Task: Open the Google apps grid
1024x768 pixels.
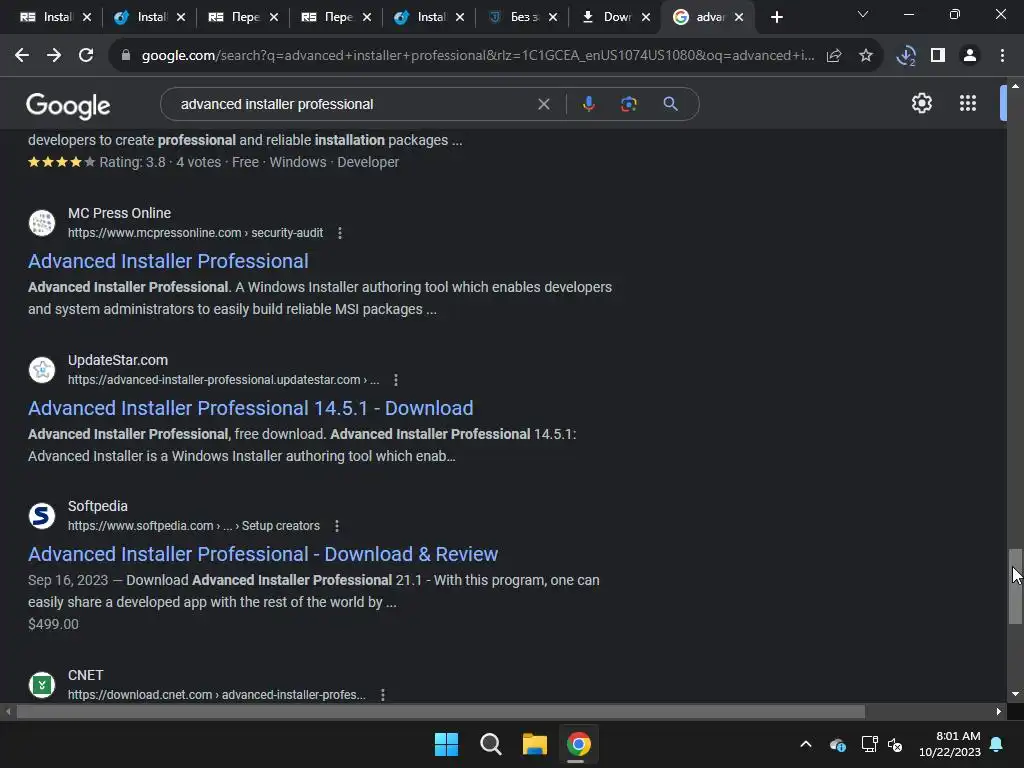Action: pyautogui.click(x=968, y=103)
